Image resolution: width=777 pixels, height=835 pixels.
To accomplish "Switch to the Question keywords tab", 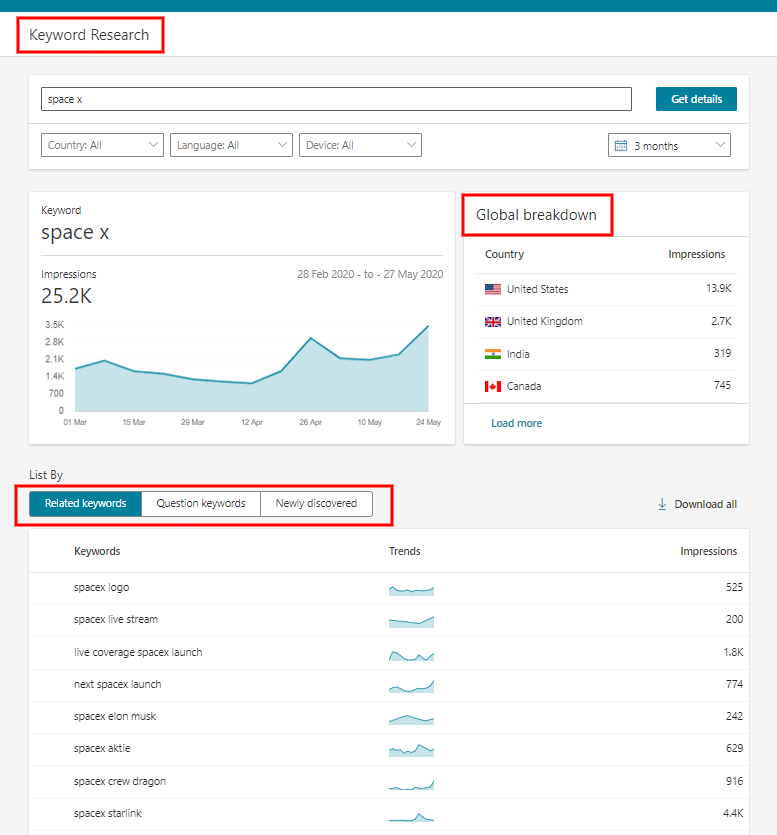I will pyautogui.click(x=201, y=503).
